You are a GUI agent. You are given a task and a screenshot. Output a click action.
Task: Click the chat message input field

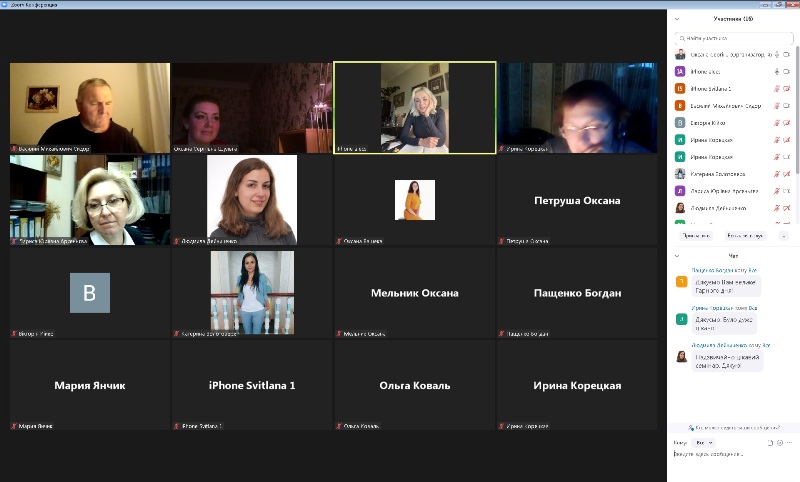click(x=730, y=455)
